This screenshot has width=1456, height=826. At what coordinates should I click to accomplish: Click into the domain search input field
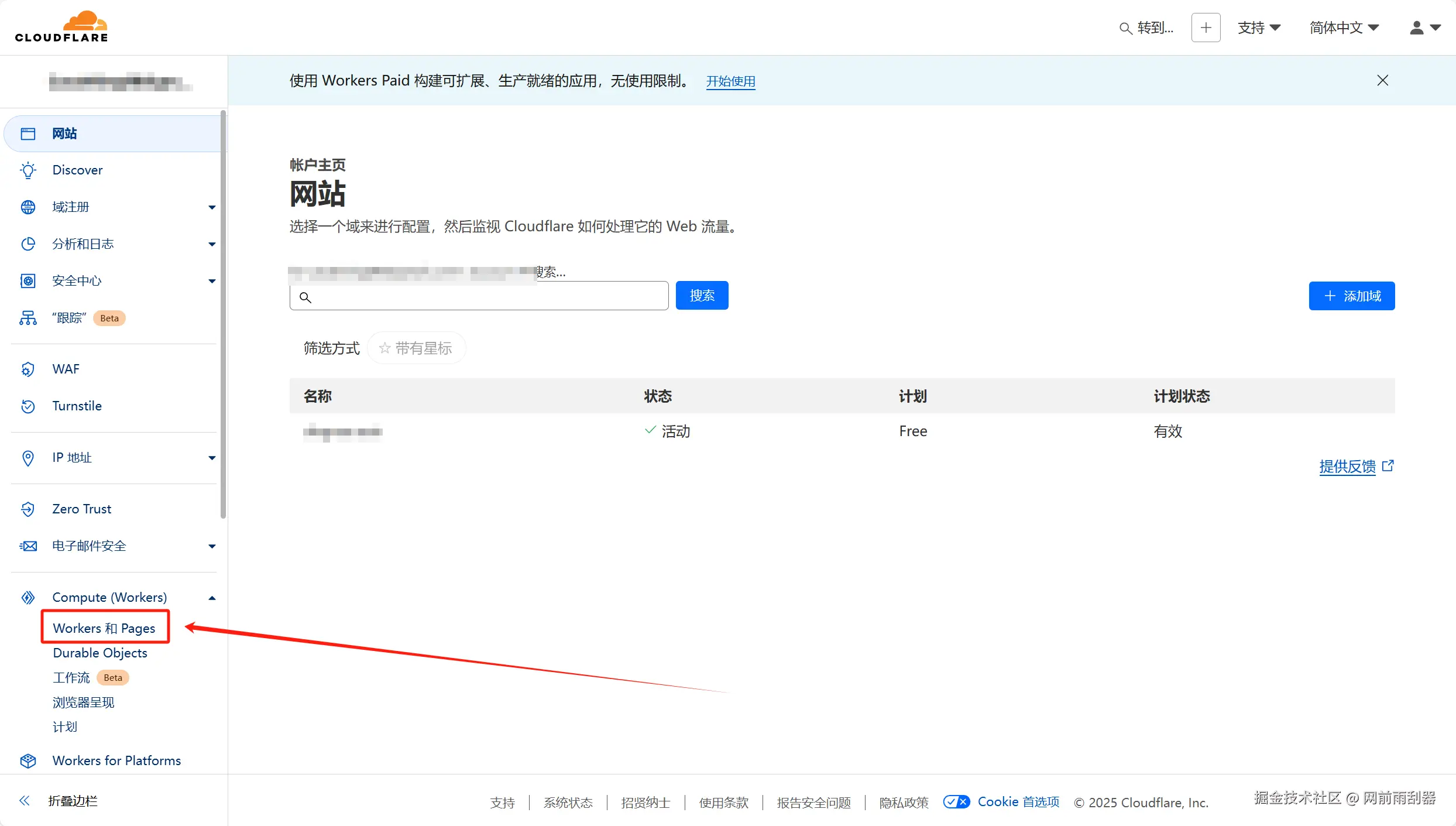pyautogui.click(x=479, y=296)
